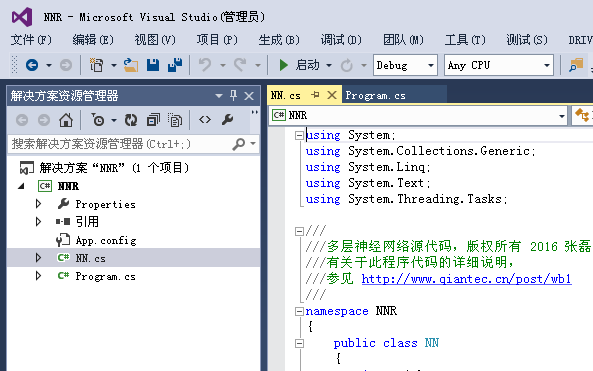The image size is (593, 371).
Task: Click the Visual Studio logo icon
Action: [x=22, y=17]
